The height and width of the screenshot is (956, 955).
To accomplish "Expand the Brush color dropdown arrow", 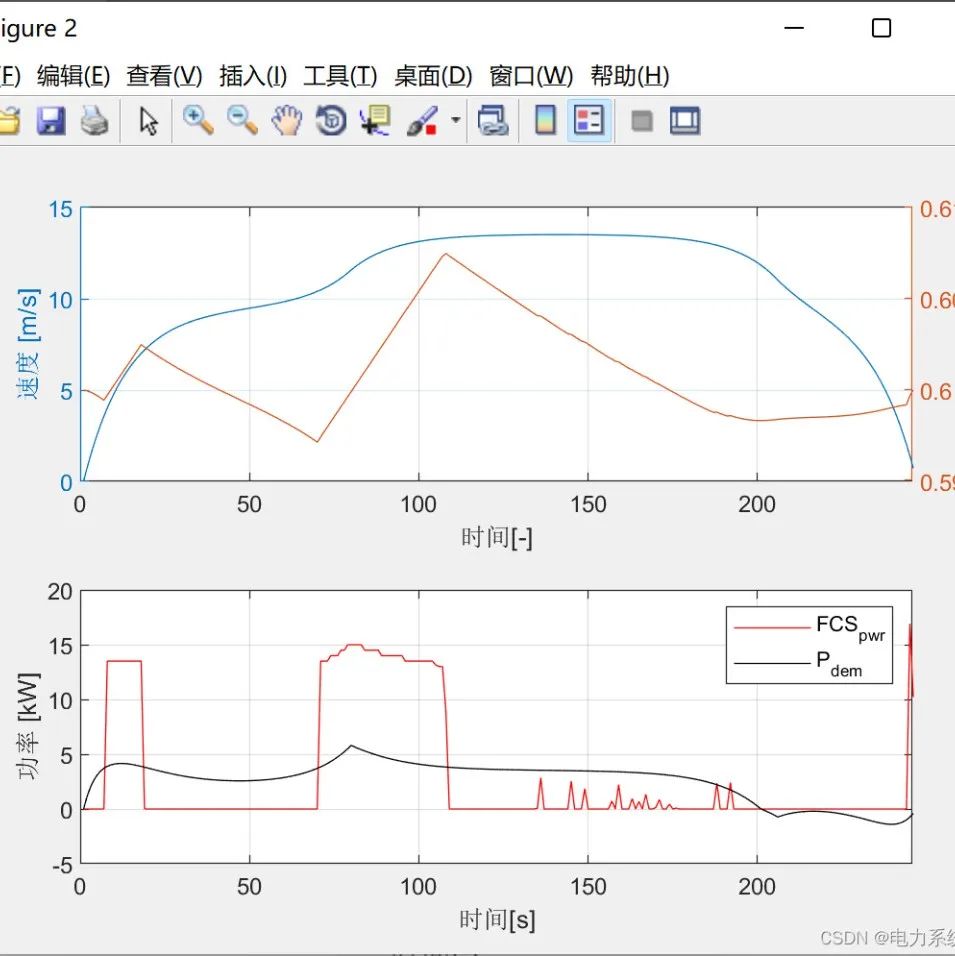I will [x=456, y=120].
